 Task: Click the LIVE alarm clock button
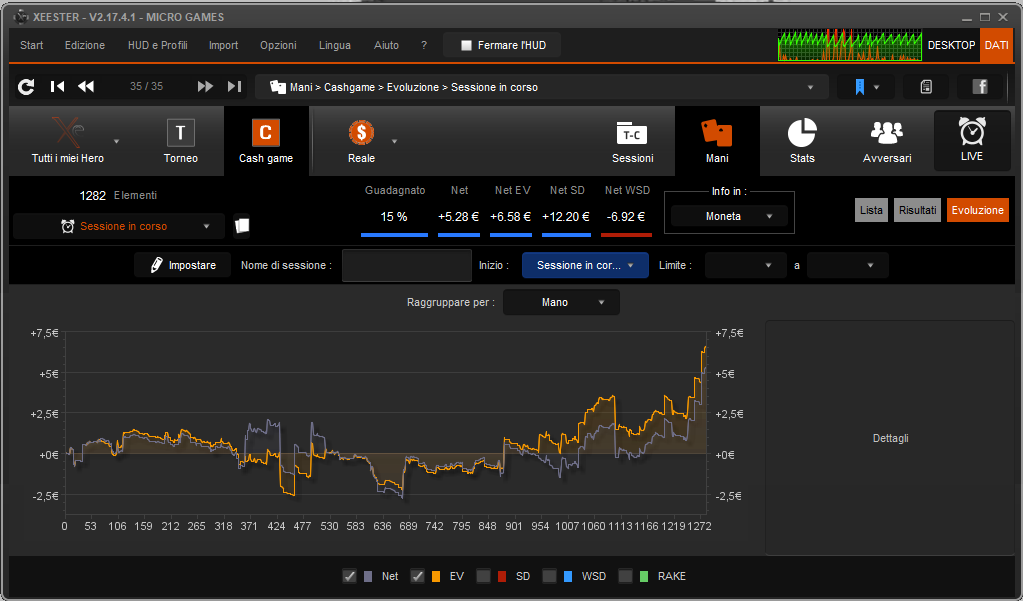972,140
